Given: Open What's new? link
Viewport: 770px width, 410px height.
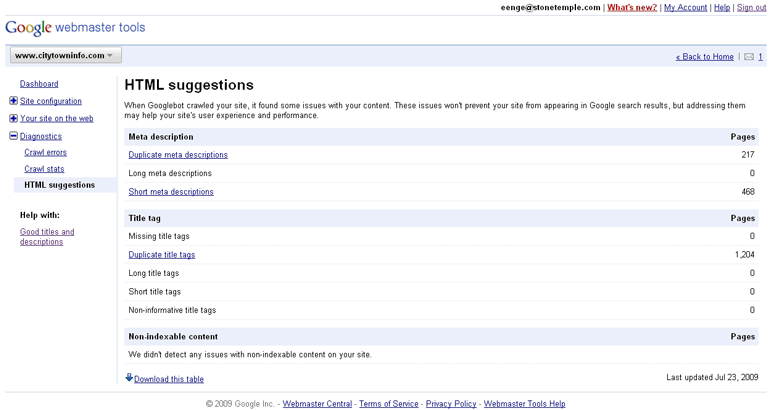Looking at the screenshot, I should (632, 7).
